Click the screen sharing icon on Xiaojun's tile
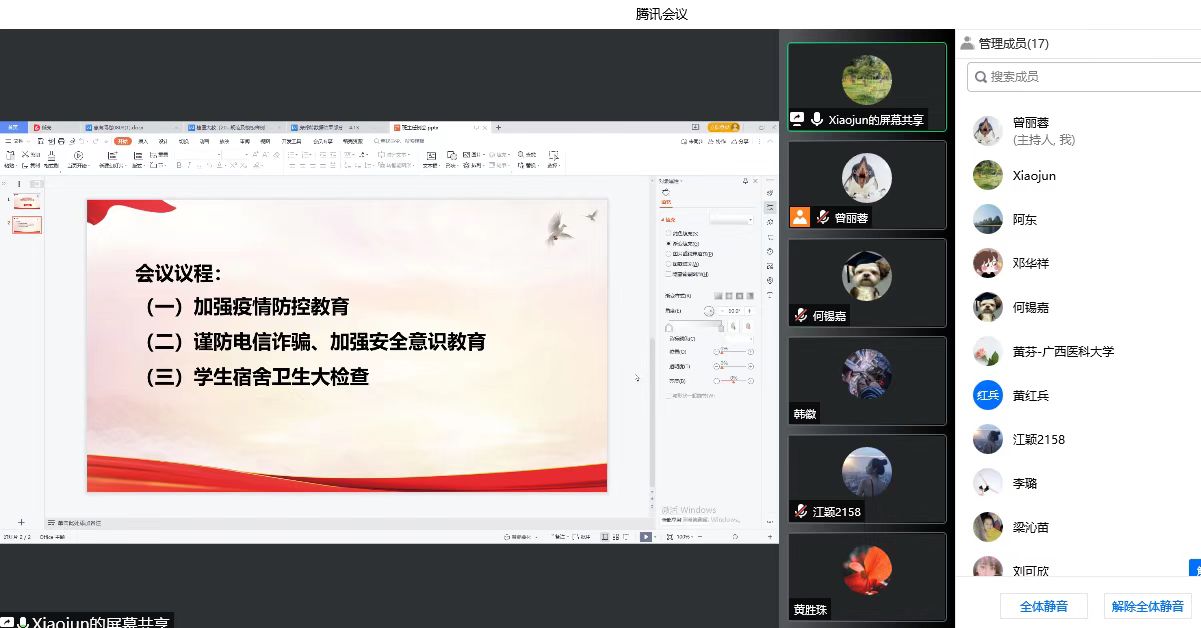Image resolution: width=1201 pixels, height=628 pixels. coord(797,119)
